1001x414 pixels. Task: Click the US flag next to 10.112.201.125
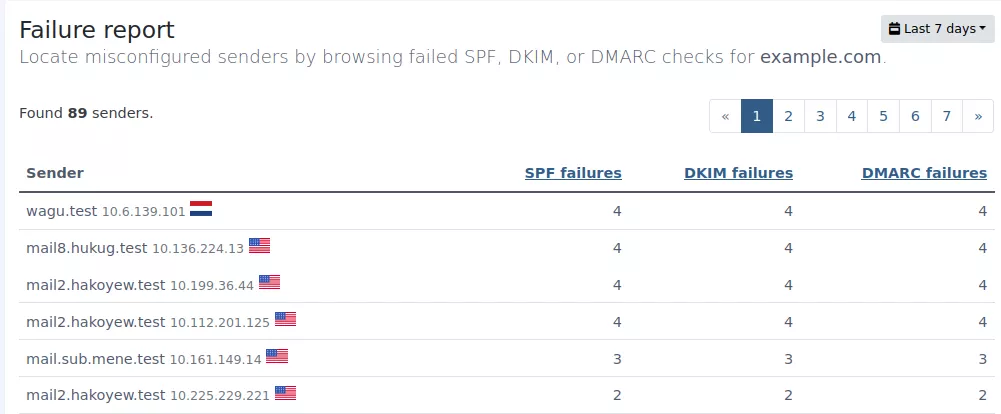[285, 320]
